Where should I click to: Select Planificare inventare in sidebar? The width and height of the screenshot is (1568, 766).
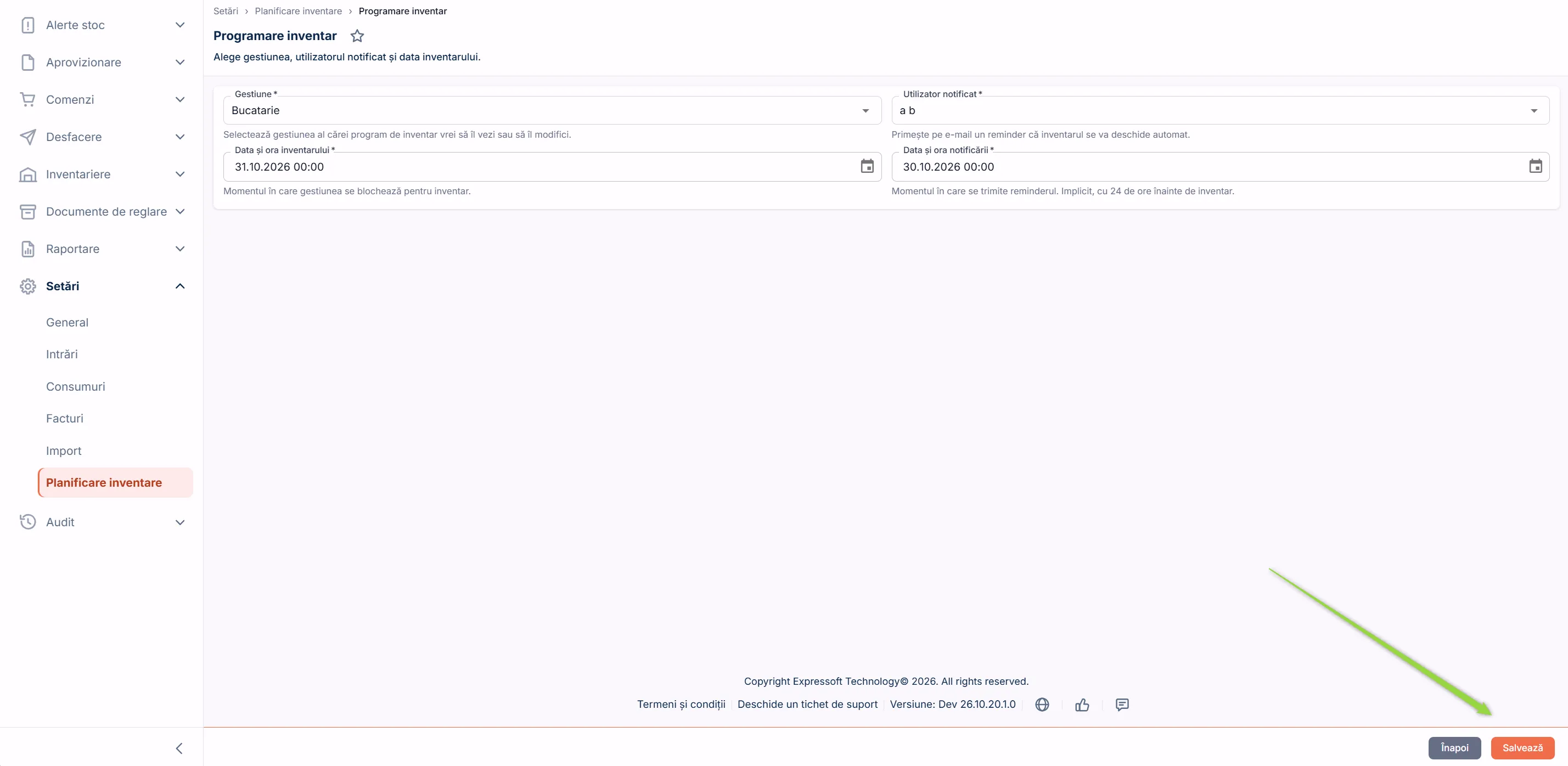pyautogui.click(x=116, y=482)
